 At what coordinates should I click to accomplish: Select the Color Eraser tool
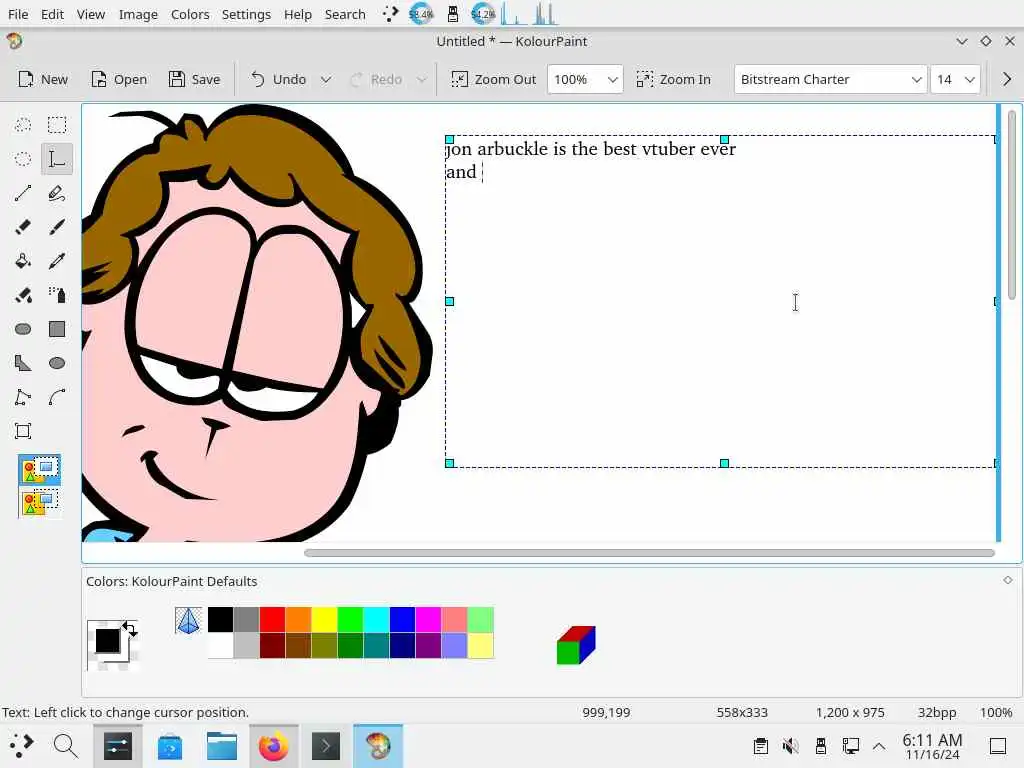(23, 295)
